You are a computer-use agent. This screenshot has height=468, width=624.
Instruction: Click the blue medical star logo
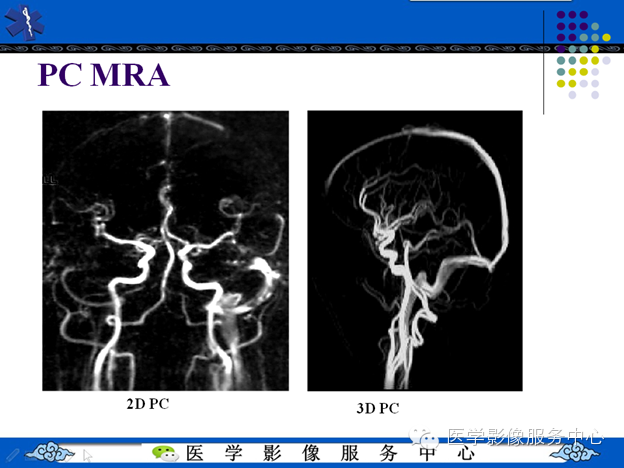tap(24, 22)
